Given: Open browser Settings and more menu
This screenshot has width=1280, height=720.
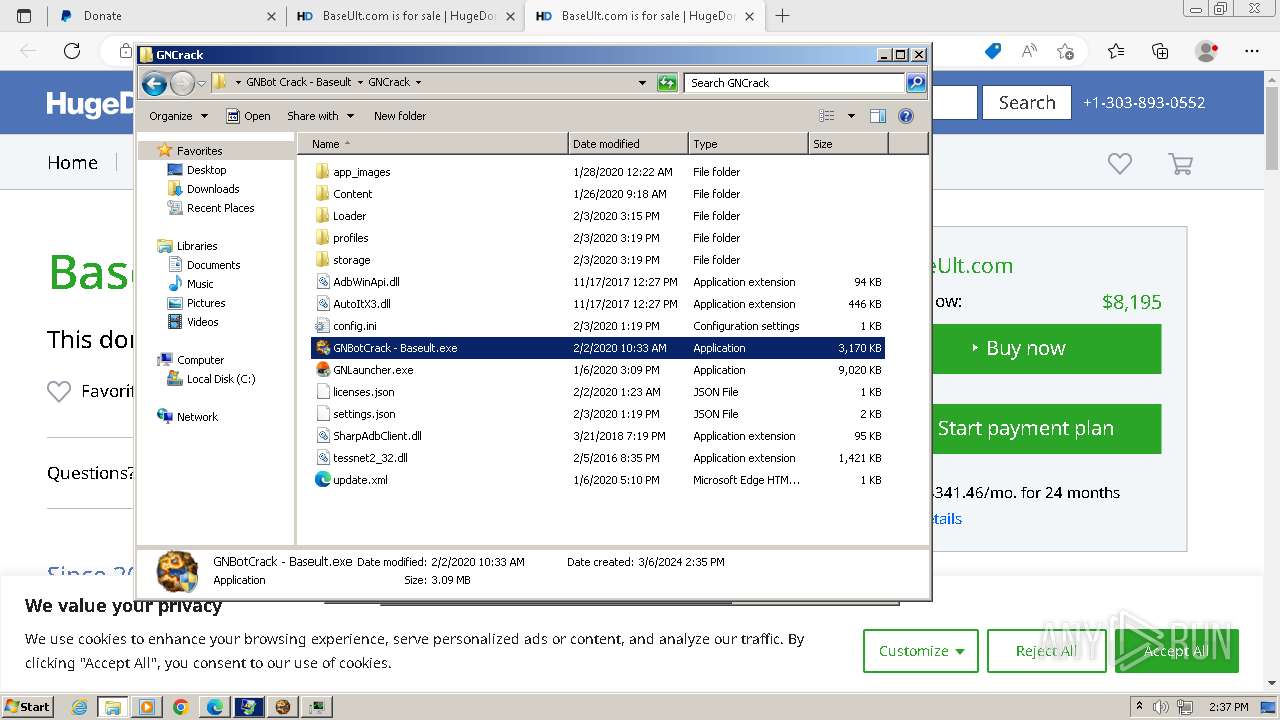Looking at the screenshot, I should click(1251, 51).
